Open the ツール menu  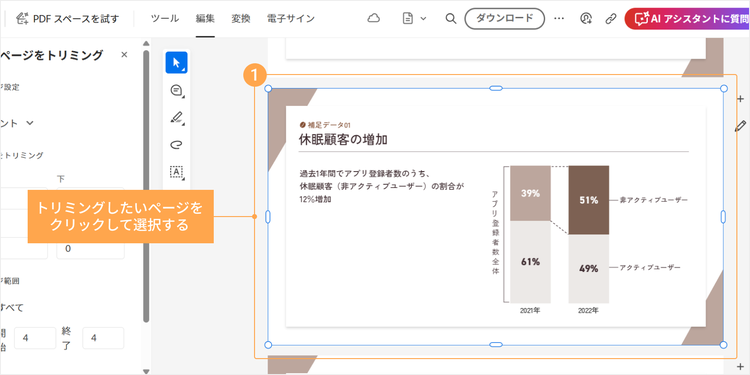click(165, 19)
